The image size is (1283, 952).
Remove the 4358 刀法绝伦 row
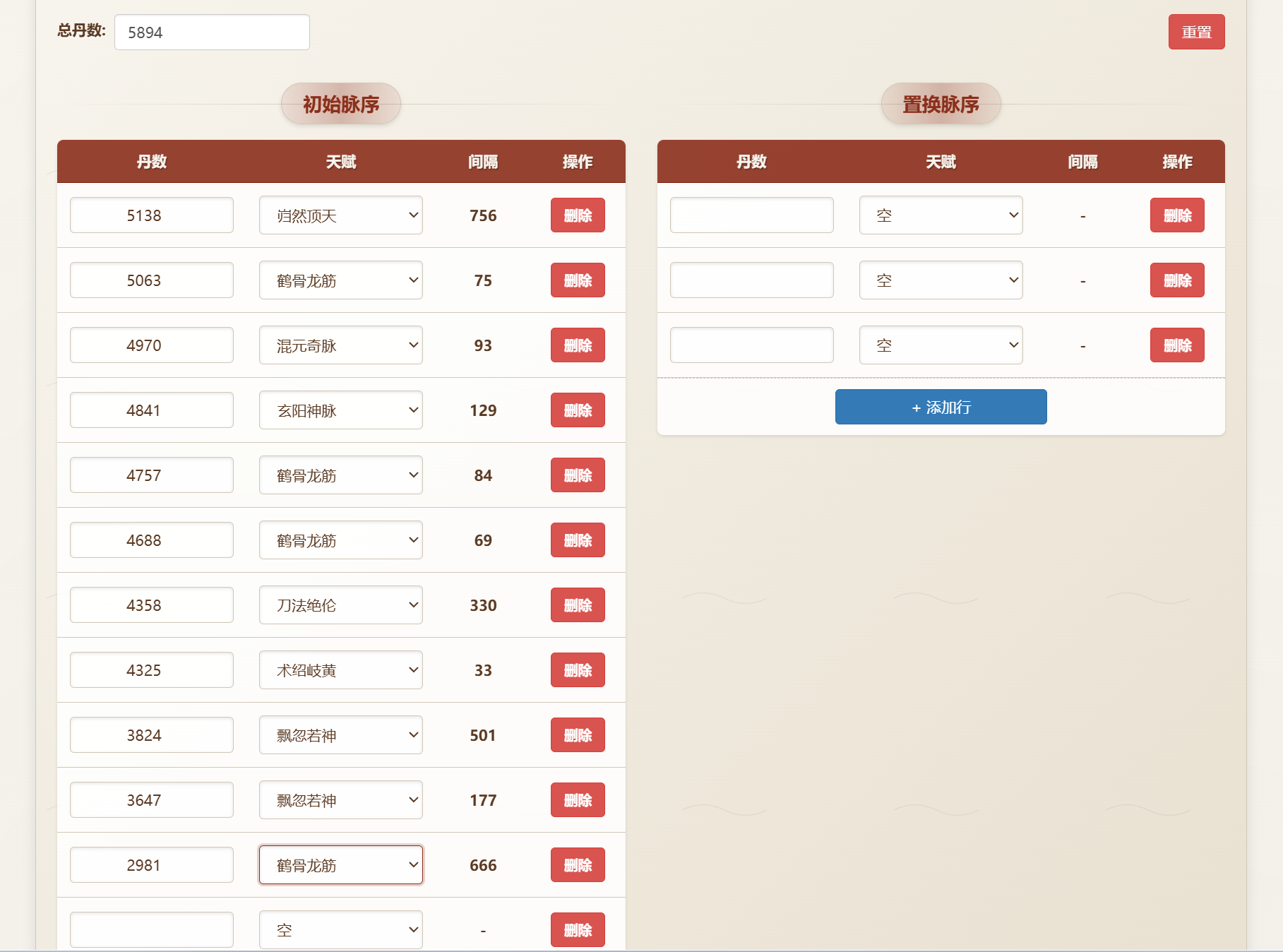click(577, 605)
